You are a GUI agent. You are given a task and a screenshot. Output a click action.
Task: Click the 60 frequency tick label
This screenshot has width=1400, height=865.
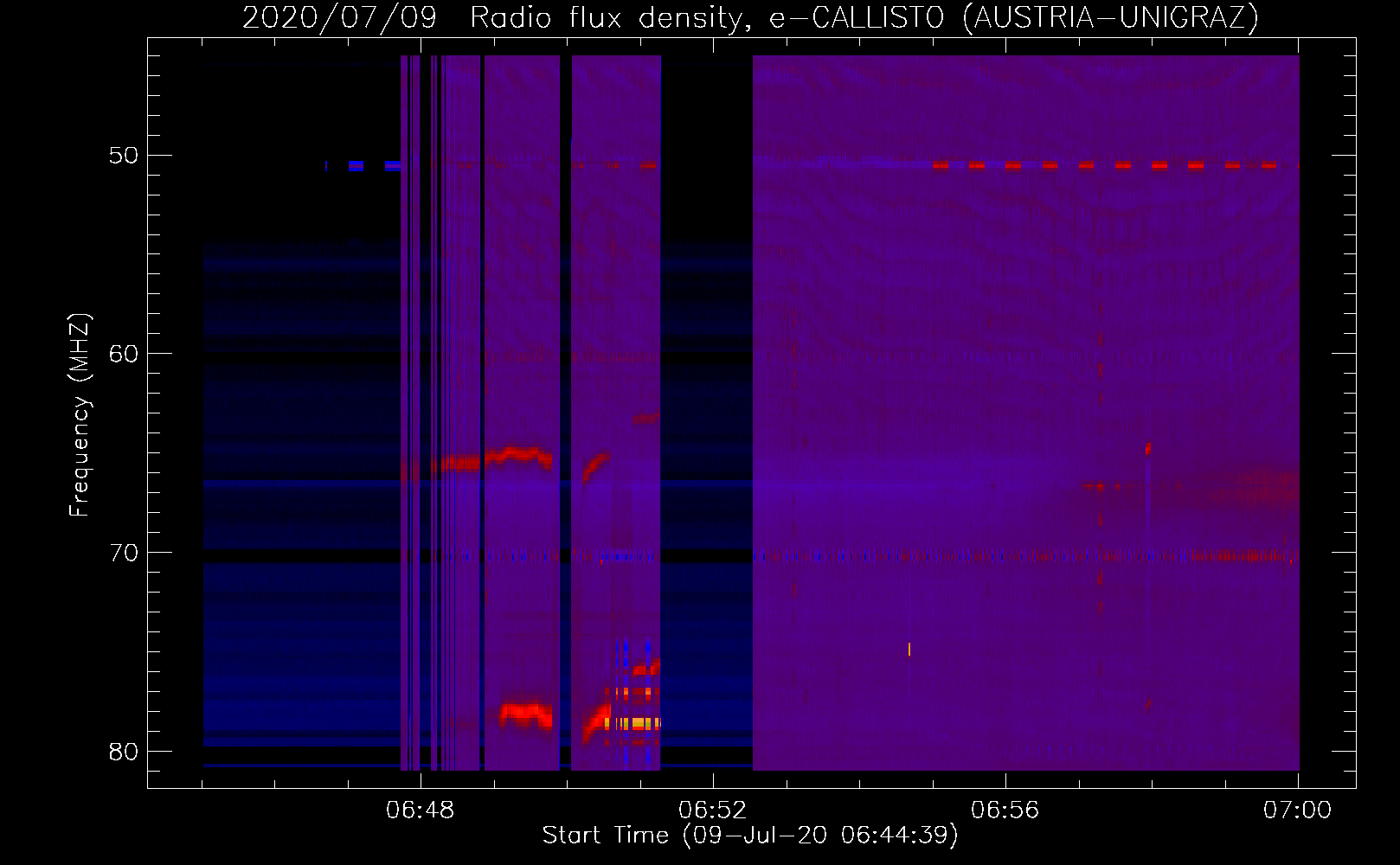click(124, 354)
